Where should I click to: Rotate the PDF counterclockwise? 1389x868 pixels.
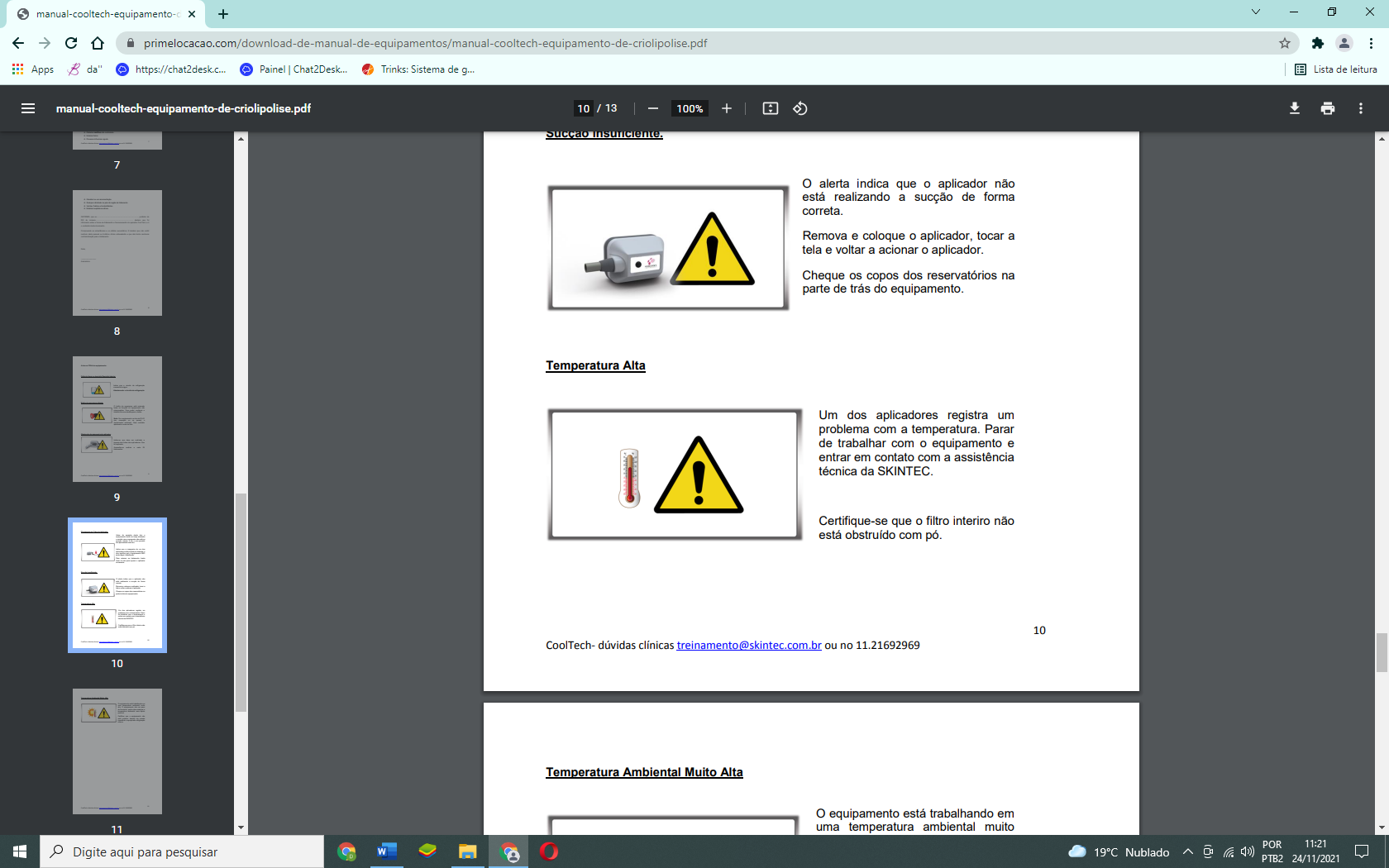800,108
